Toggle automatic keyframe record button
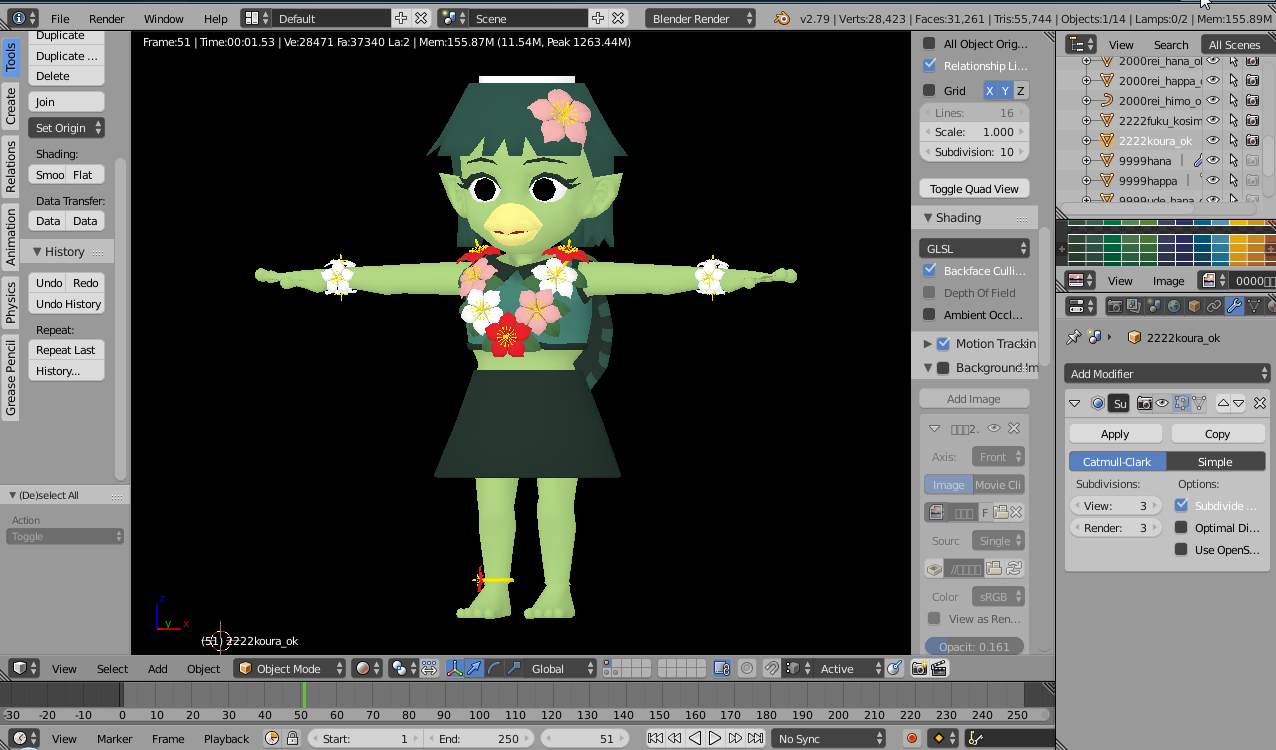This screenshot has height=750, width=1276. [911, 738]
